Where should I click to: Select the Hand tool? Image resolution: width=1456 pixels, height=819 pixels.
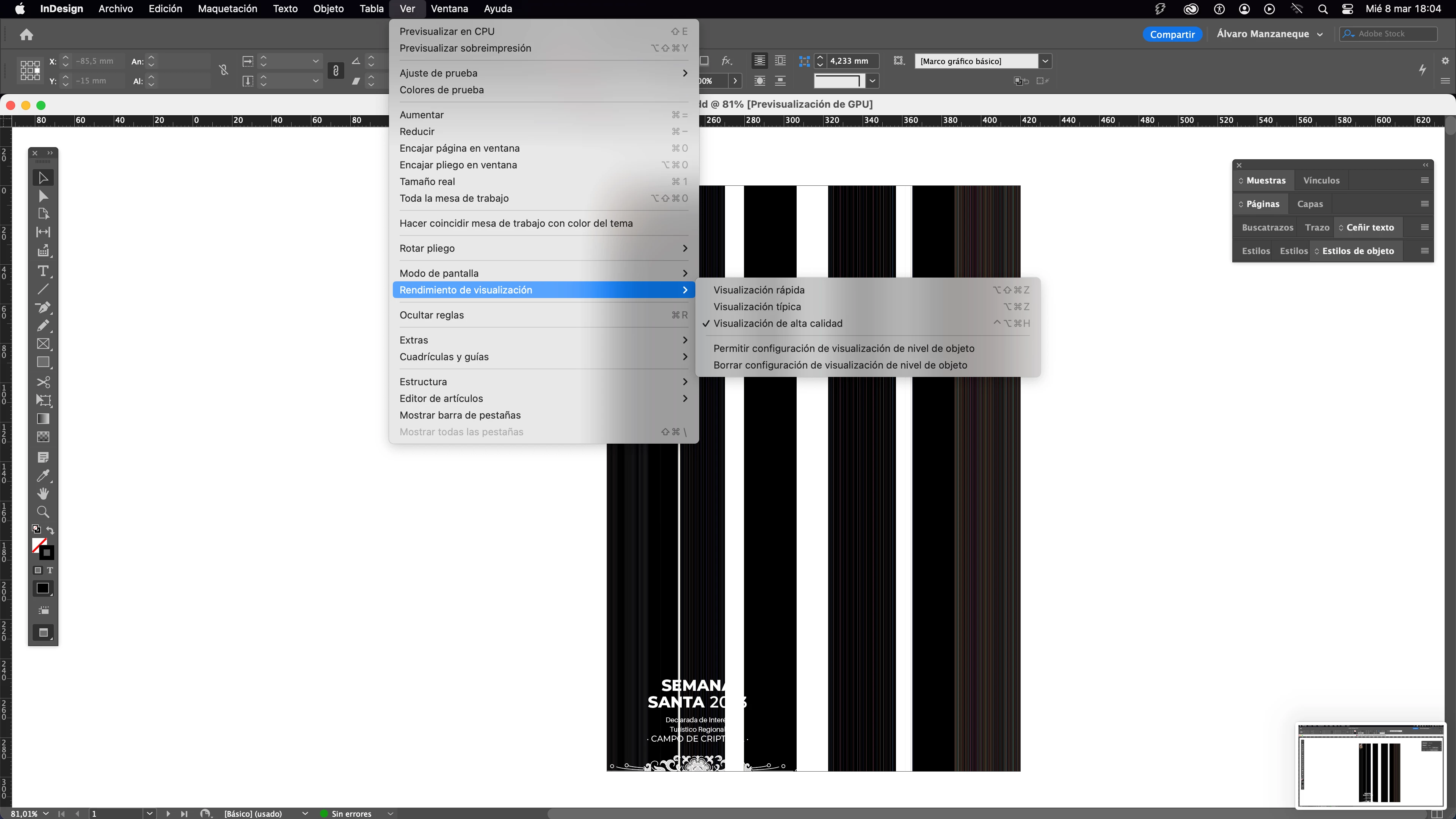(43, 493)
